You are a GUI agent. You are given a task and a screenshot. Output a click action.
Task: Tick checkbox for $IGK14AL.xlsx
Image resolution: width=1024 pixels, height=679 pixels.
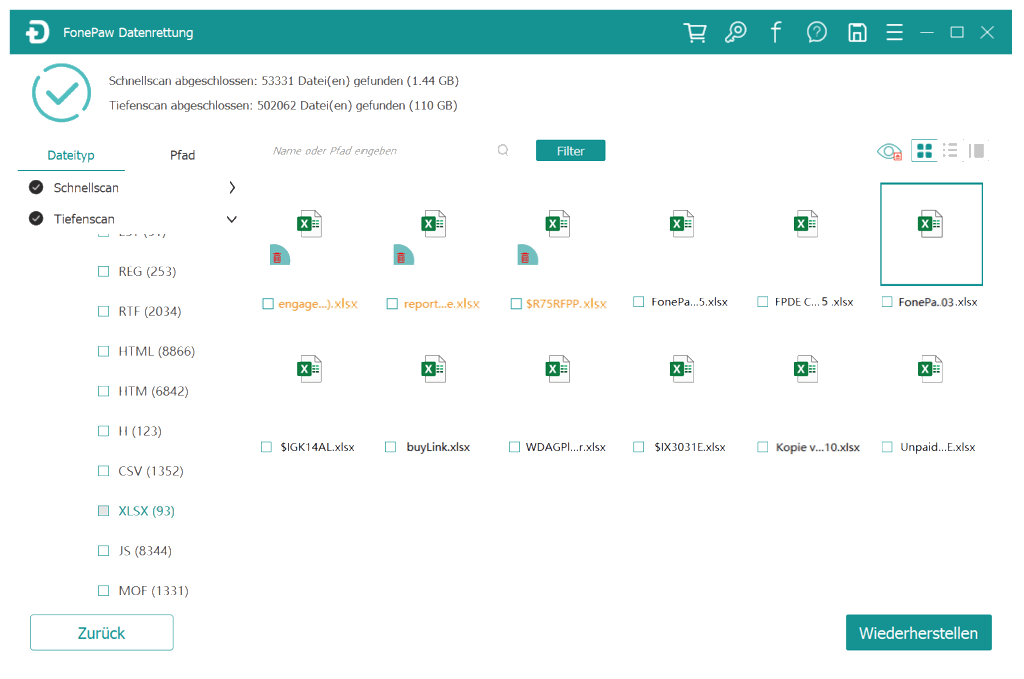coord(266,447)
